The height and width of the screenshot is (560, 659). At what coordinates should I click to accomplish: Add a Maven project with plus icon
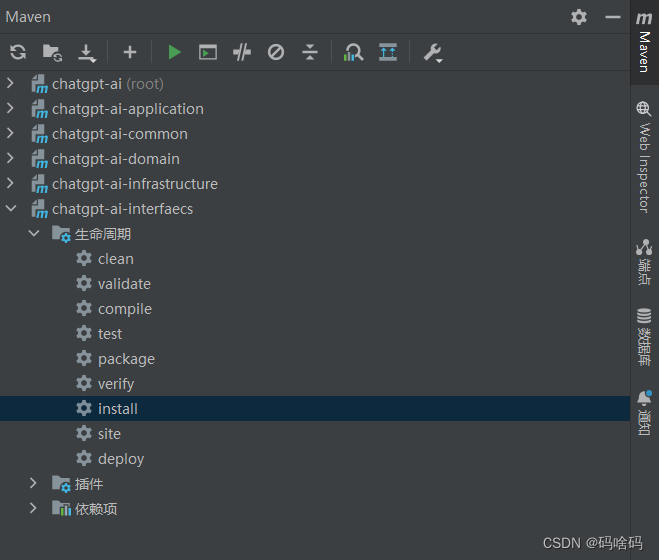[129, 53]
